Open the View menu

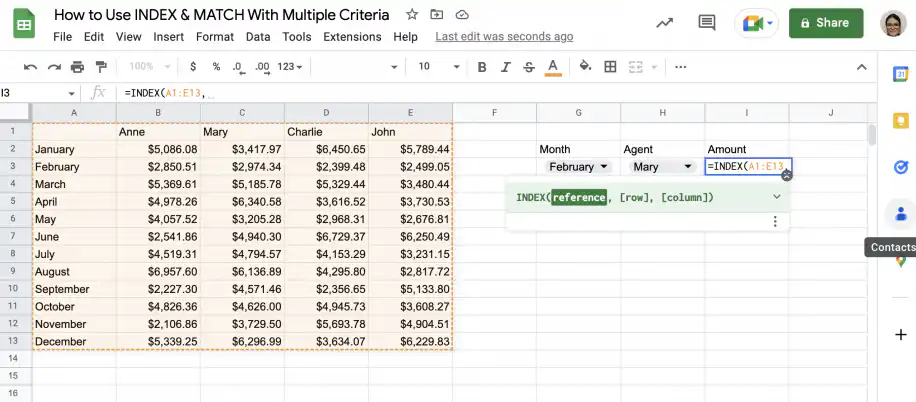pyautogui.click(x=129, y=37)
